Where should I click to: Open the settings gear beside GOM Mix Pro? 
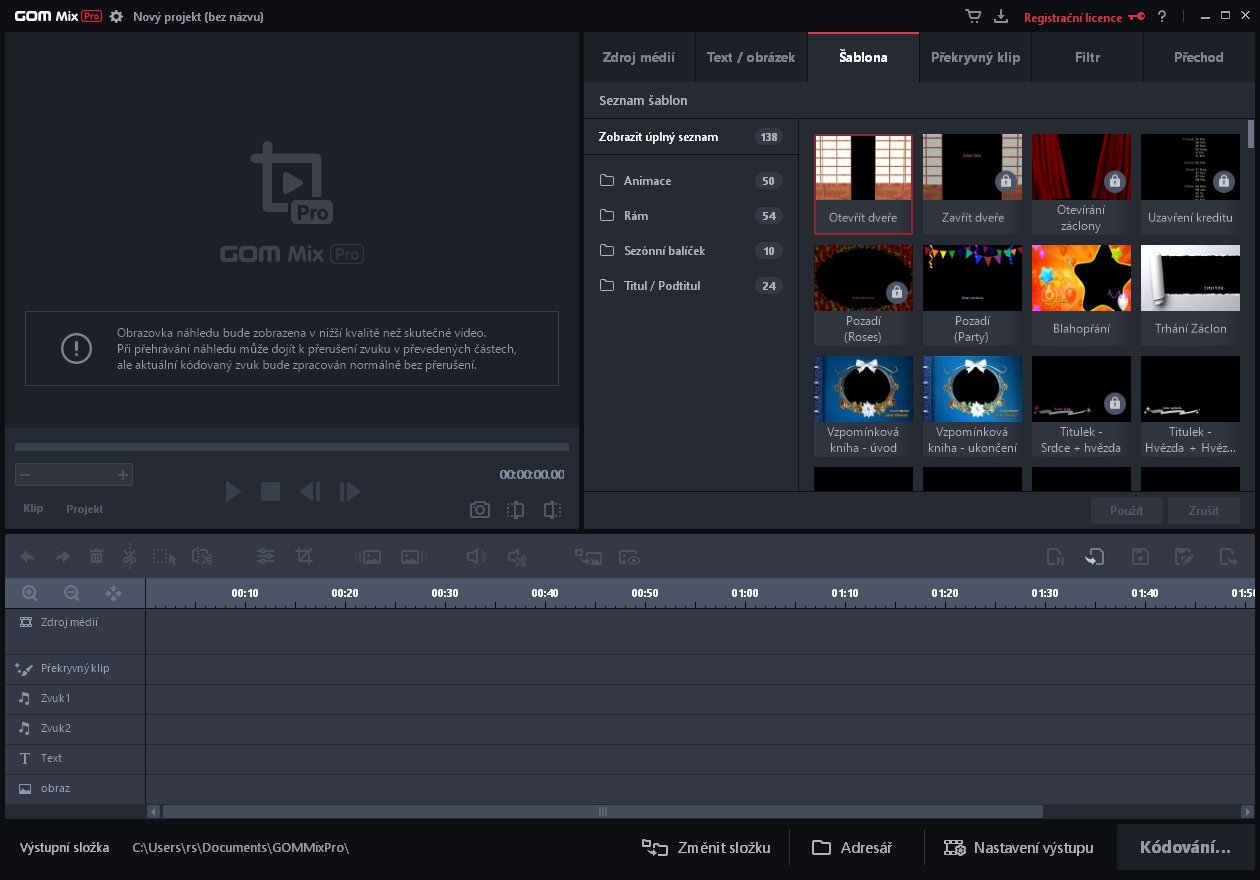[116, 17]
